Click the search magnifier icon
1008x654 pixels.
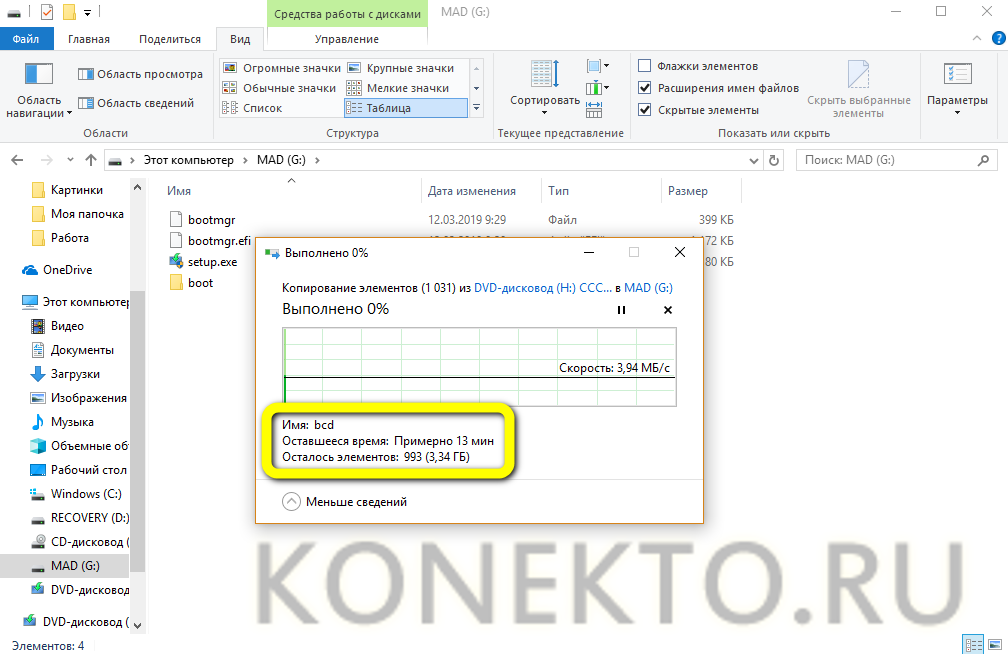tap(984, 160)
